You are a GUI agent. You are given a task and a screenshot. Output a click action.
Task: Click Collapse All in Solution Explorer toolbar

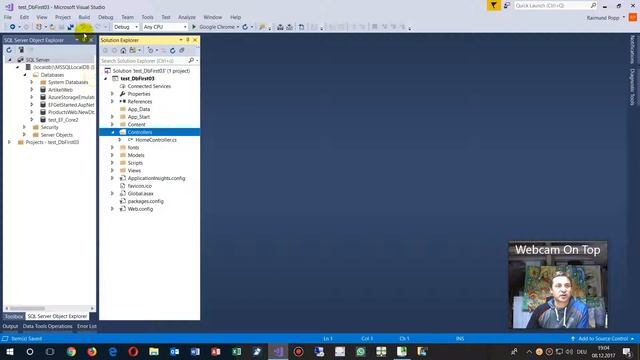(x=182, y=50)
